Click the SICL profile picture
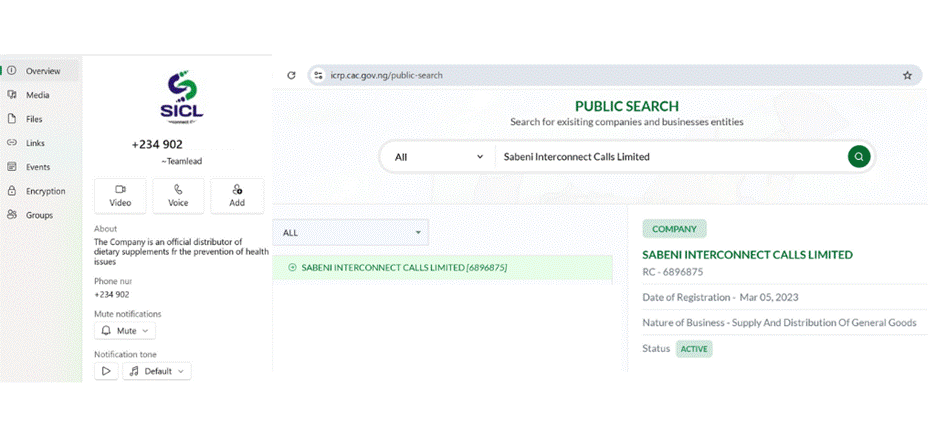This screenshot has height=434, width=935. coord(183,97)
